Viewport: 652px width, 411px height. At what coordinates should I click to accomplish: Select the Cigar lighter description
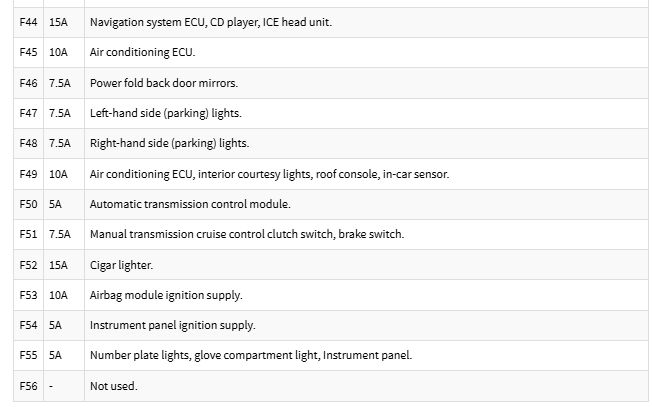pyautogui.click(x=121, y=265)
